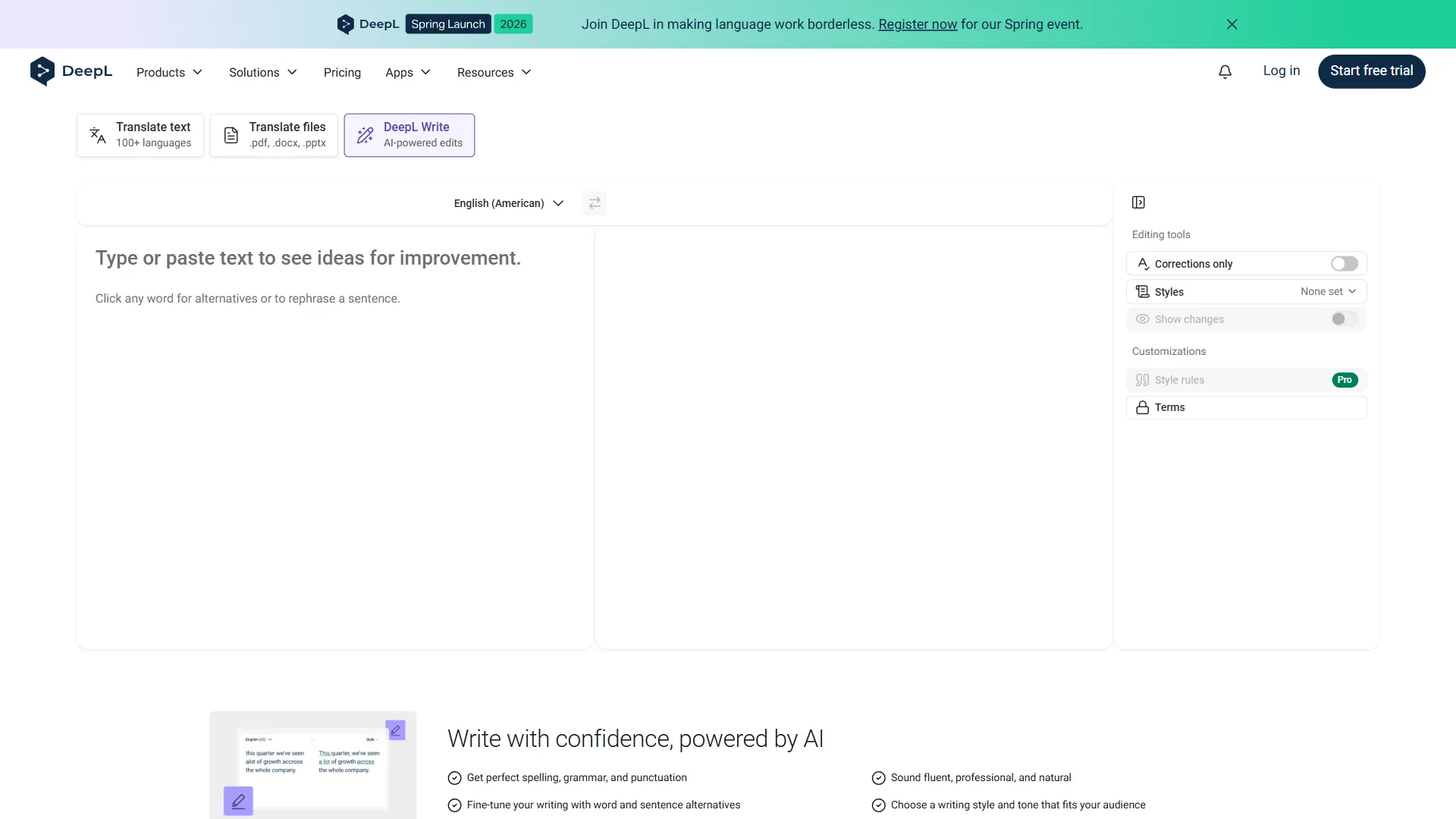
Task: Open the Style rules Pro option
Action: 1246,380
